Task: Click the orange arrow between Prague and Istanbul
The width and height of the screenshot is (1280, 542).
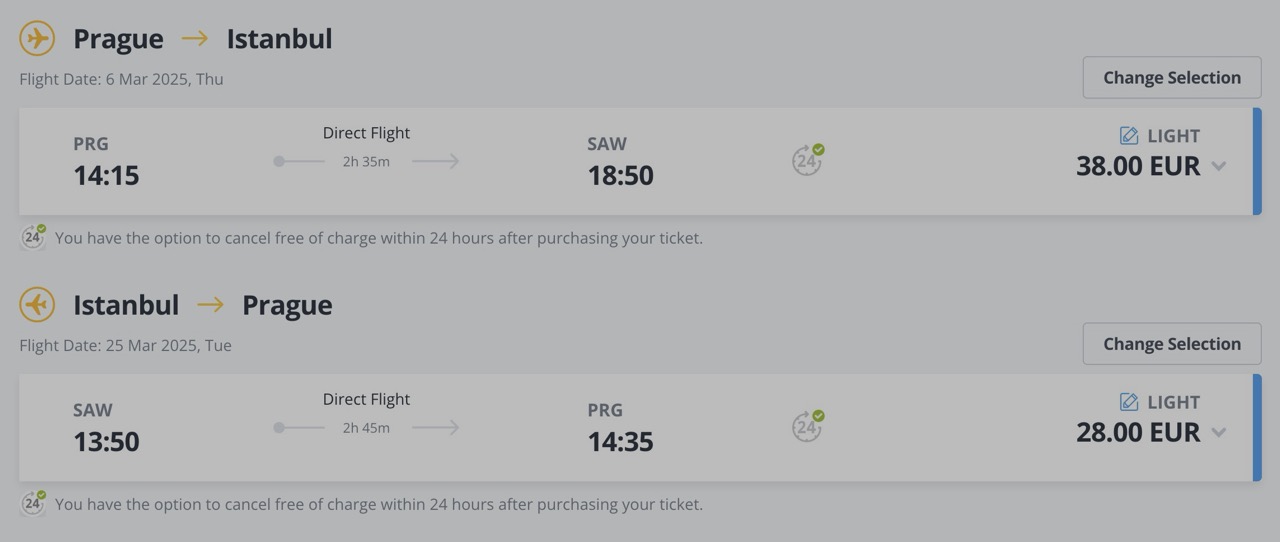Action: [195, 39]
